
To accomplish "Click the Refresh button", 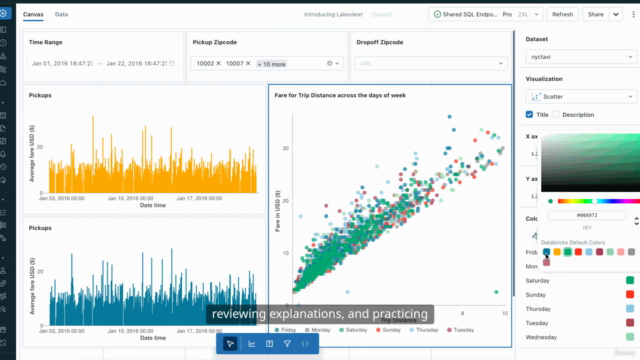I will pyautogui.click(x=562, y=14).
